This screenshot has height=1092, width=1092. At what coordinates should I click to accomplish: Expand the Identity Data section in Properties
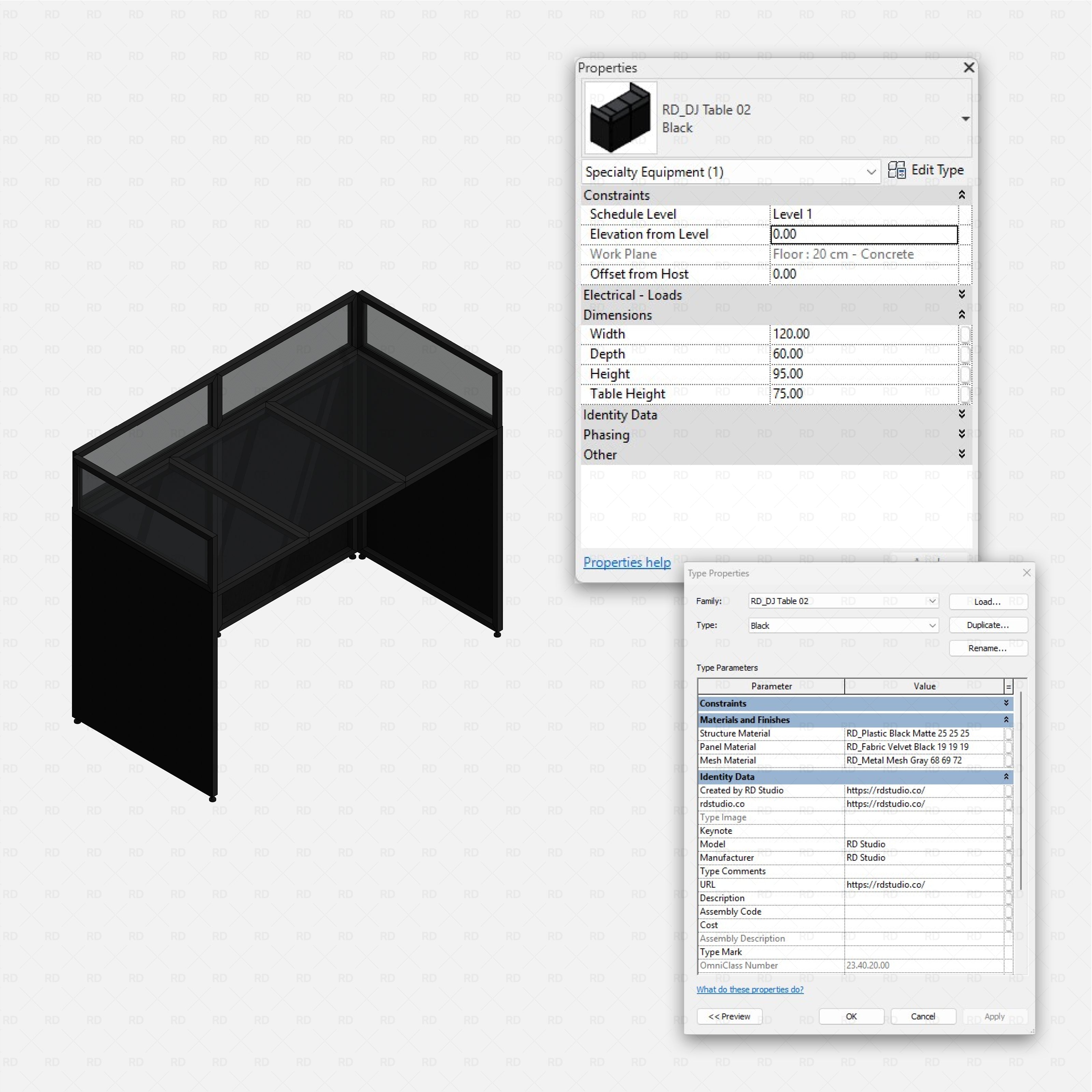pyautogui.click(x=961, y=414)
